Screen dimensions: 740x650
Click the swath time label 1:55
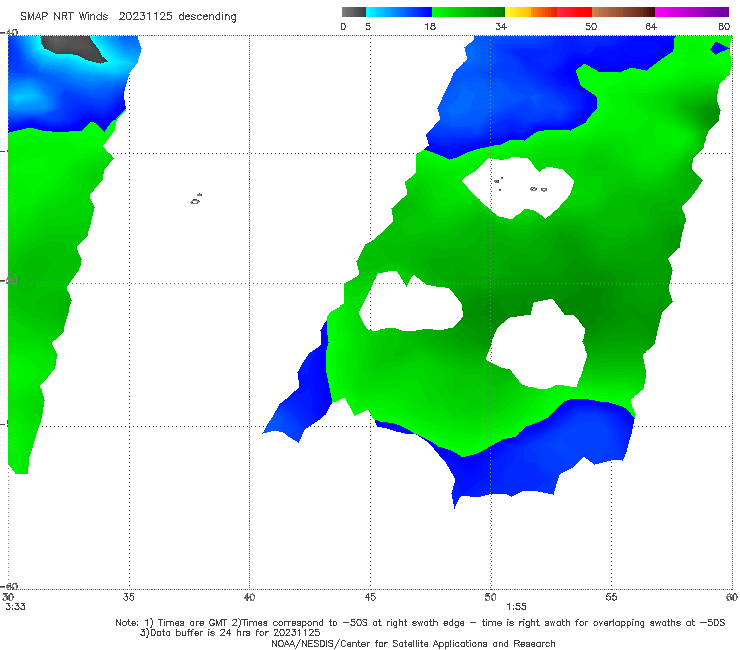click(516, 607)
